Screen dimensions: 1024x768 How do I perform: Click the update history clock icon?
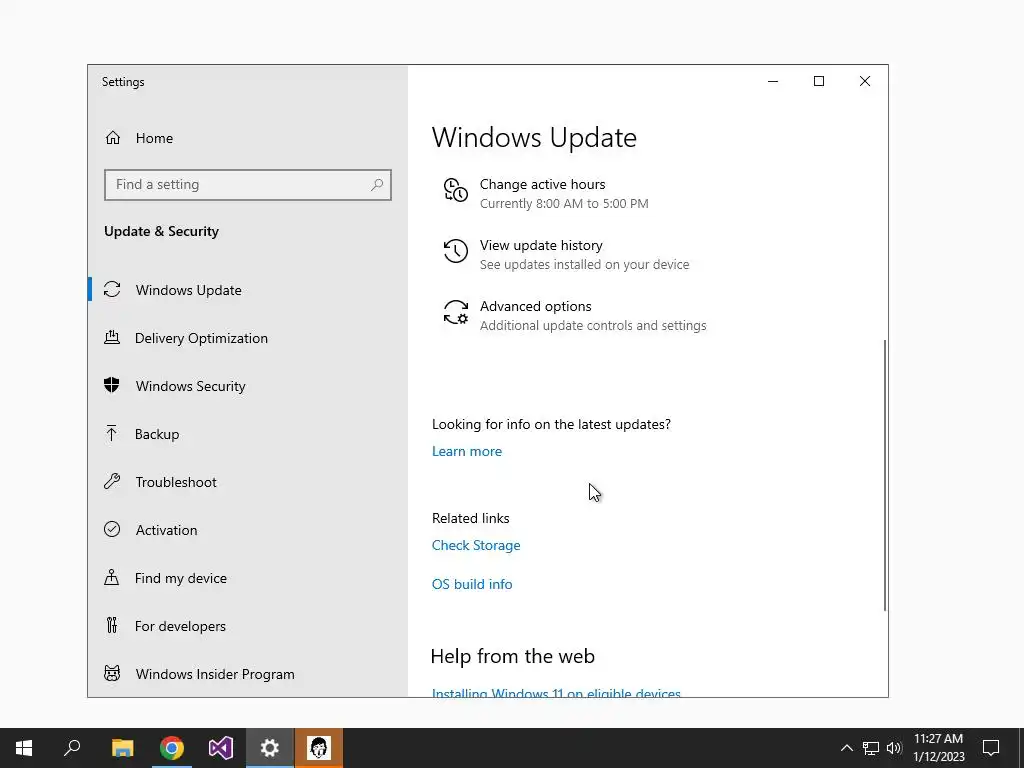tap(455, 251)
